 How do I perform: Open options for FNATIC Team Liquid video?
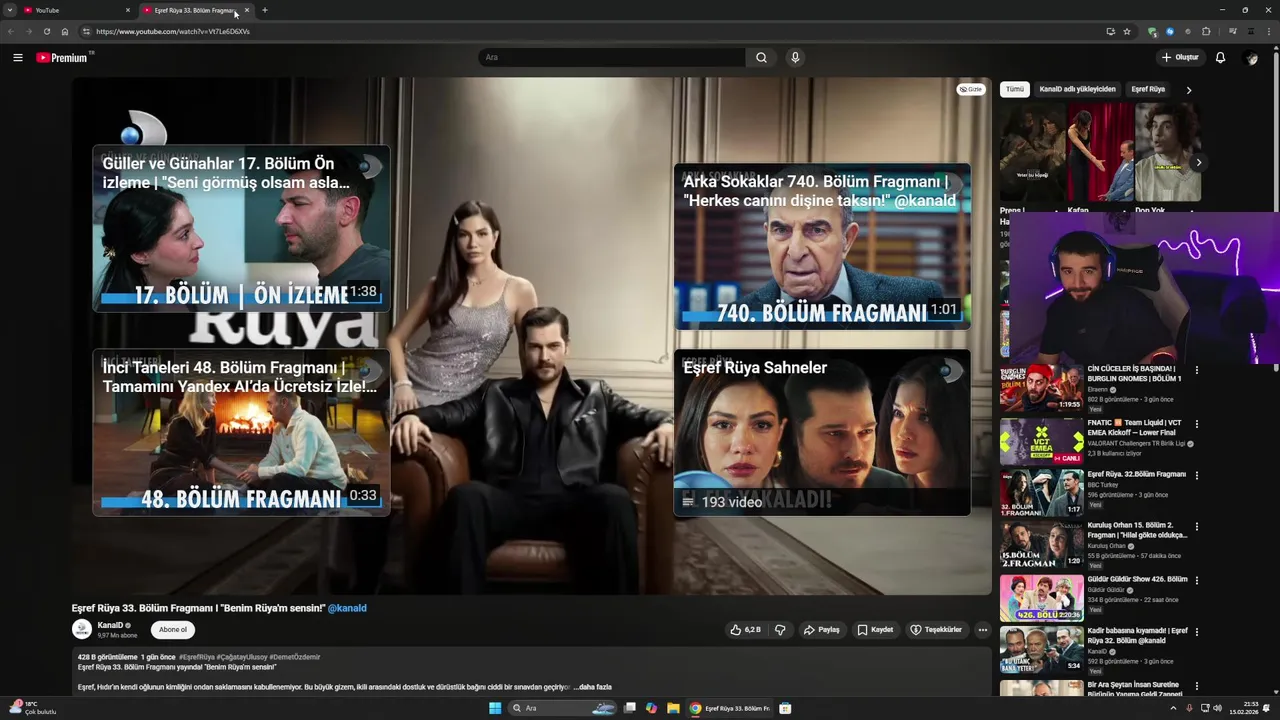1196,423
